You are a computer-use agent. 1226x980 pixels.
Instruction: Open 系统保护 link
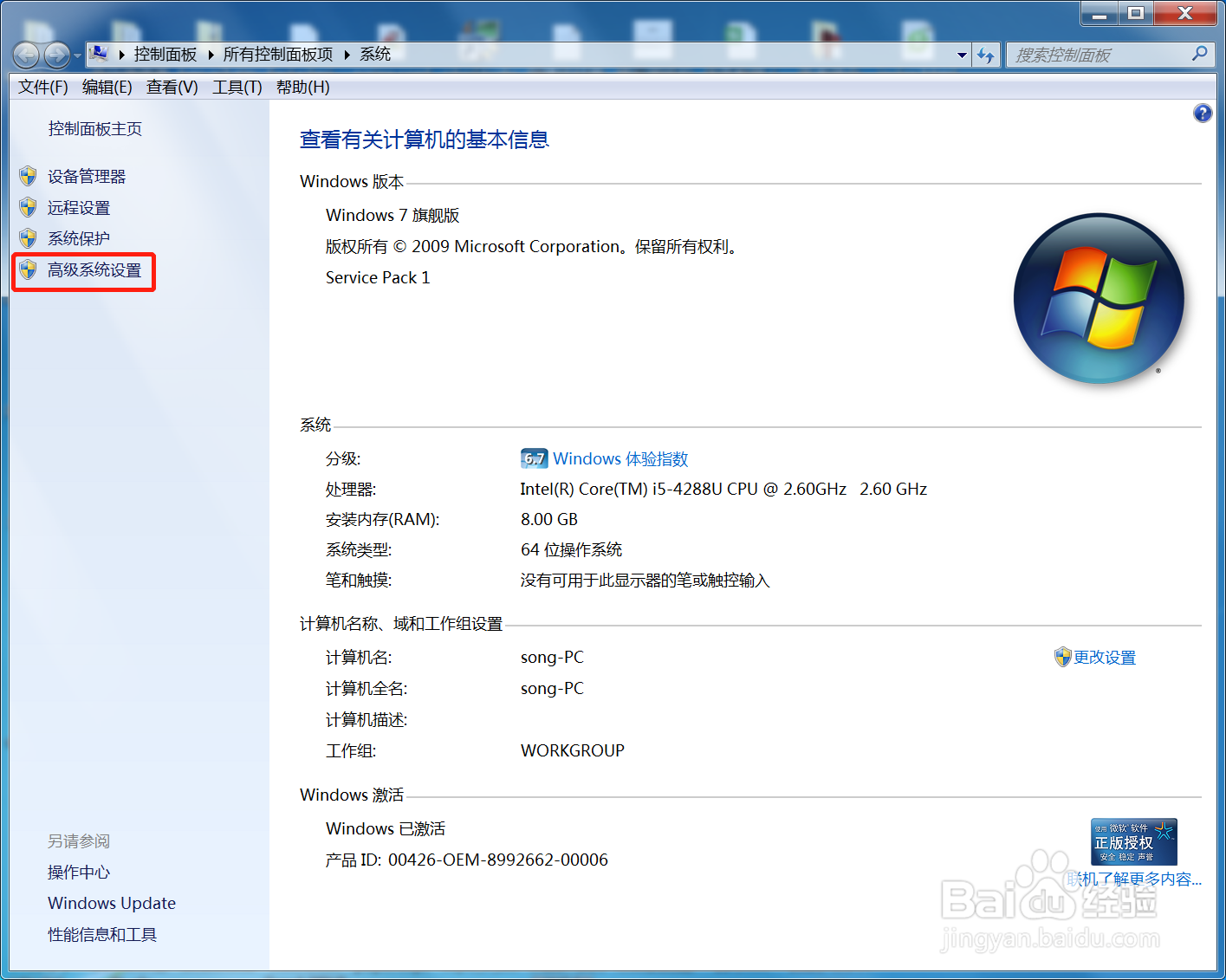pyautogui.click(x=79, y=238)
